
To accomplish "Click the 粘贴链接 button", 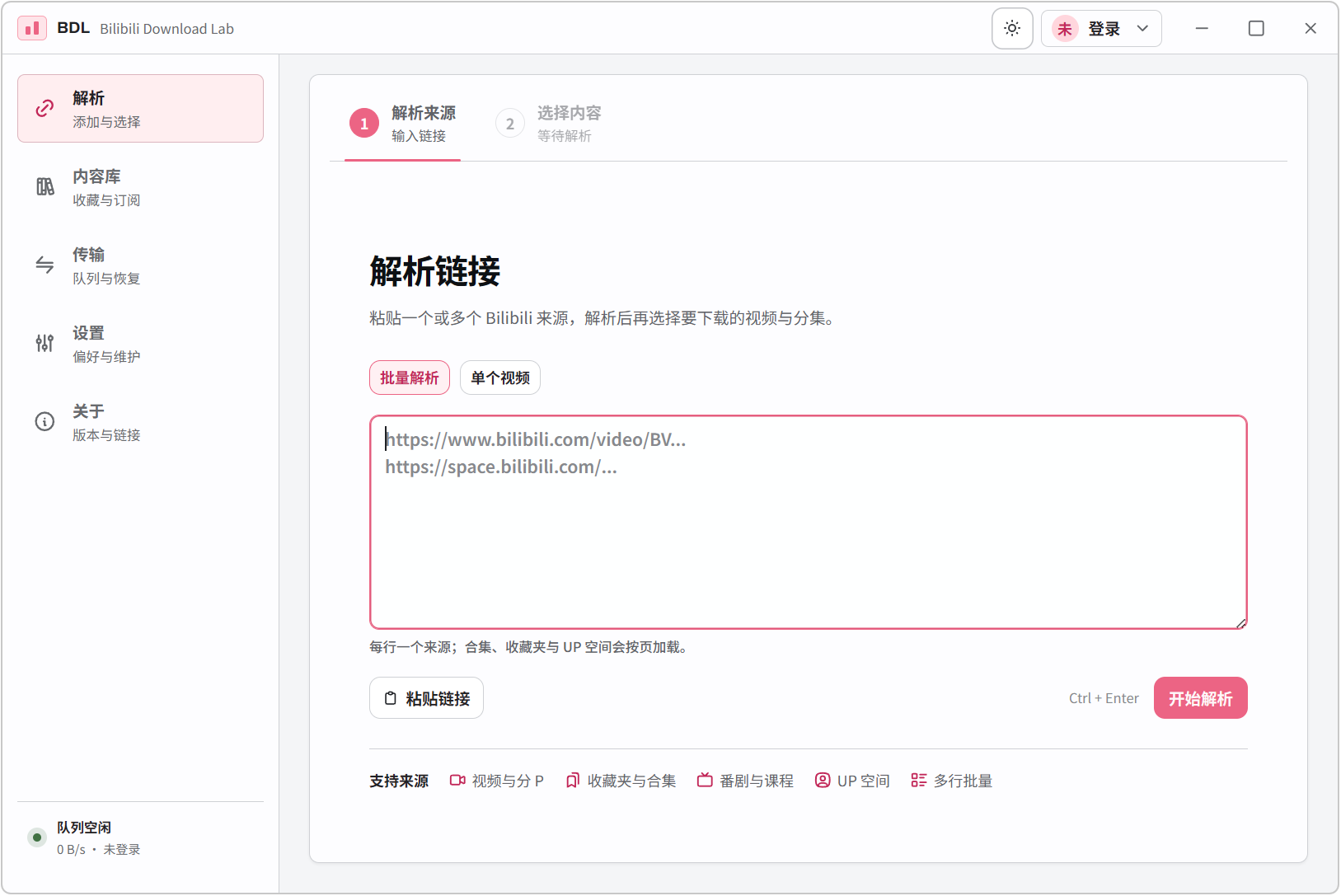I will 426,698.
